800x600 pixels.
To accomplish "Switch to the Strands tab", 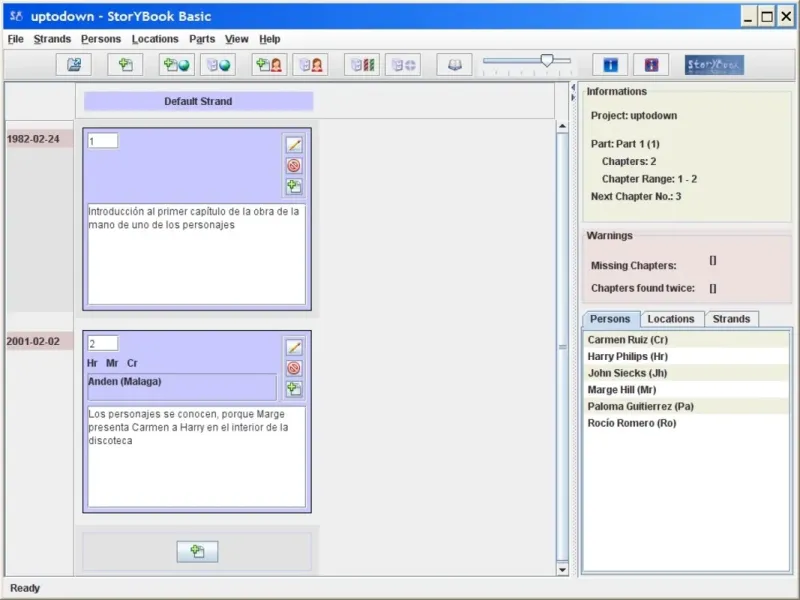I will pos(731,319).
